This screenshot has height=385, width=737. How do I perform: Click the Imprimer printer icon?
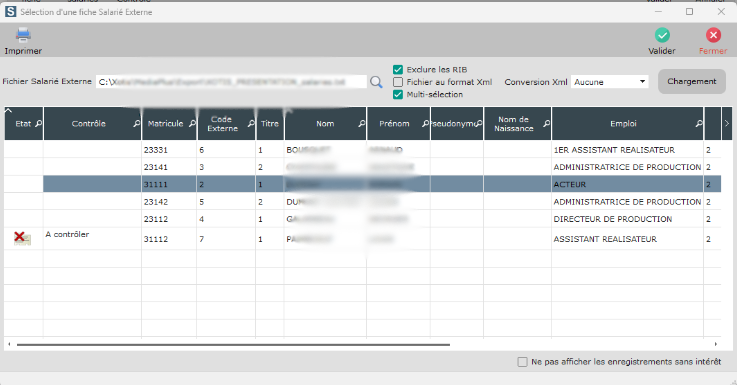click(23, 35)
